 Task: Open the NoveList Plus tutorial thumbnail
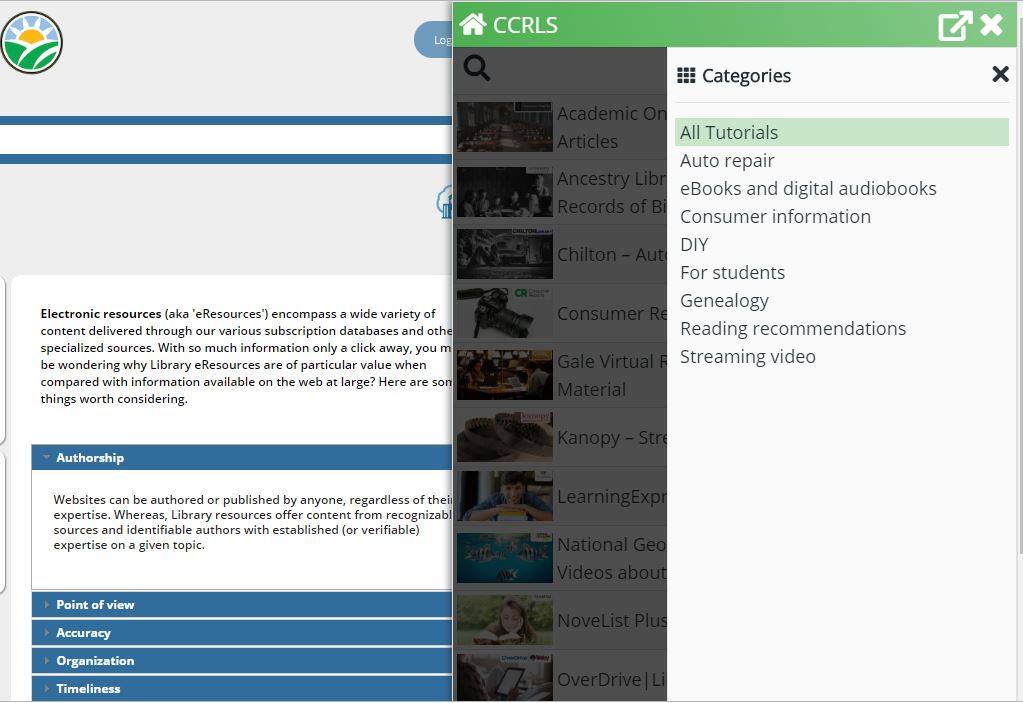505,620
